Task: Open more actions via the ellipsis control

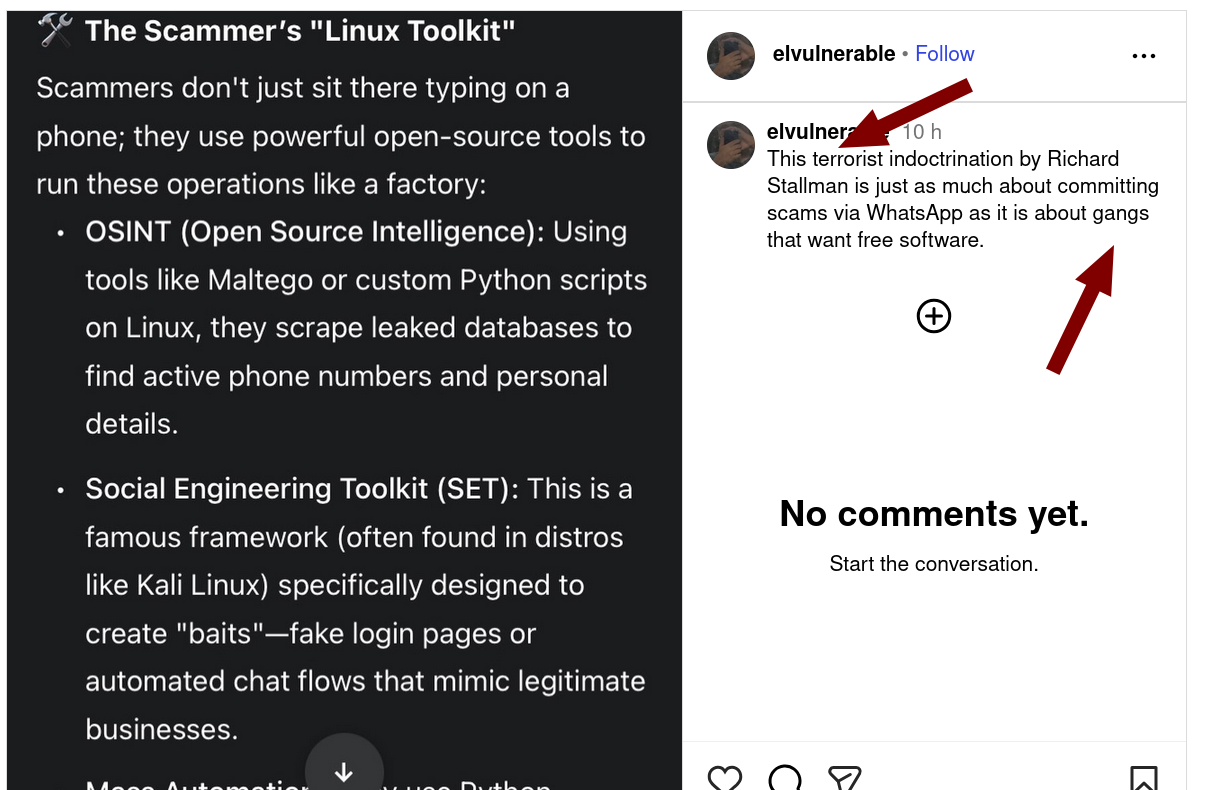Action: pyautogui.click(x=1143, y=56)
